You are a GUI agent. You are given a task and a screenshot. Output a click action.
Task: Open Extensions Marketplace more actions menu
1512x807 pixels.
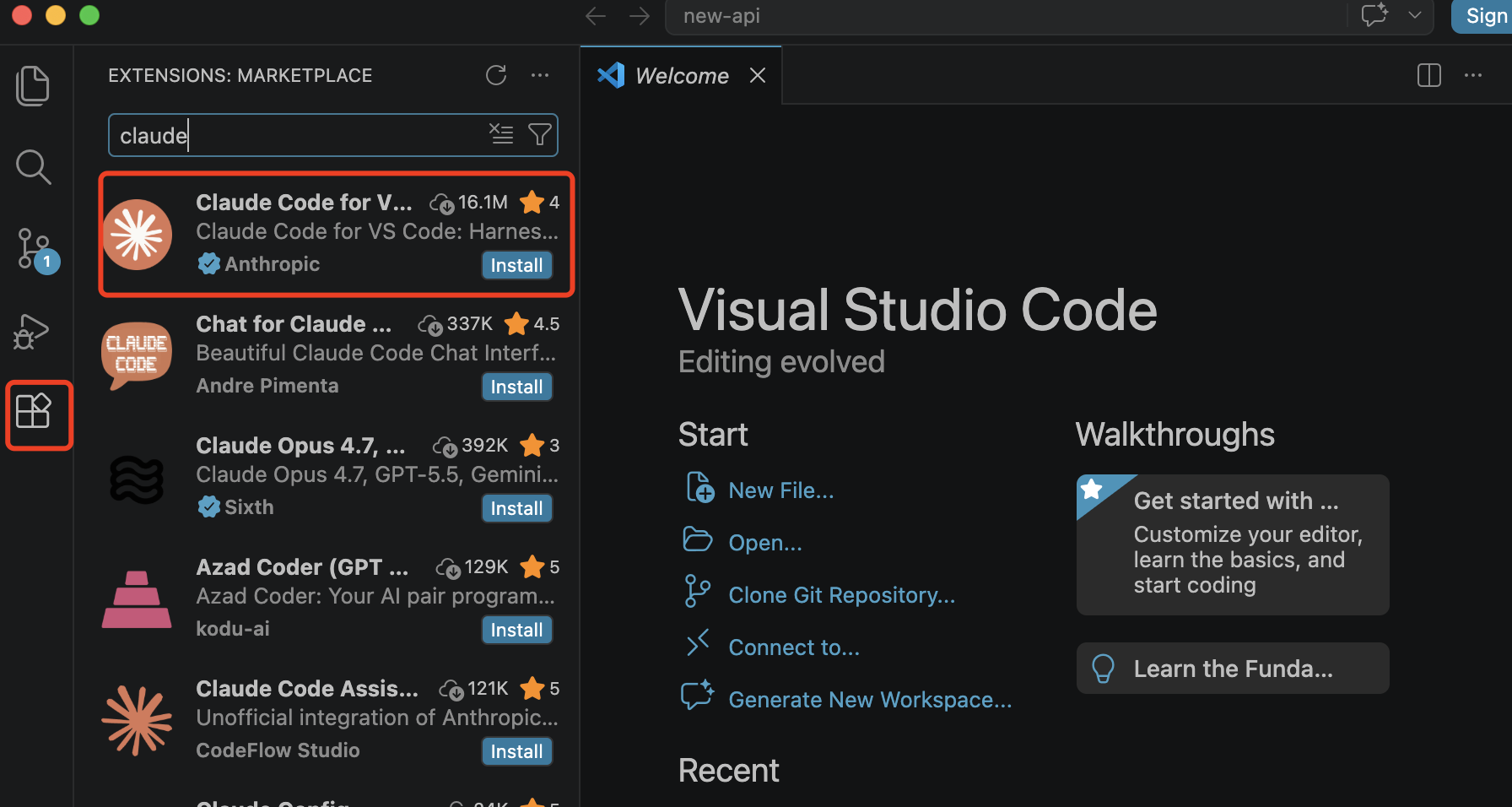pyautogui.click(x=540, y=75)
